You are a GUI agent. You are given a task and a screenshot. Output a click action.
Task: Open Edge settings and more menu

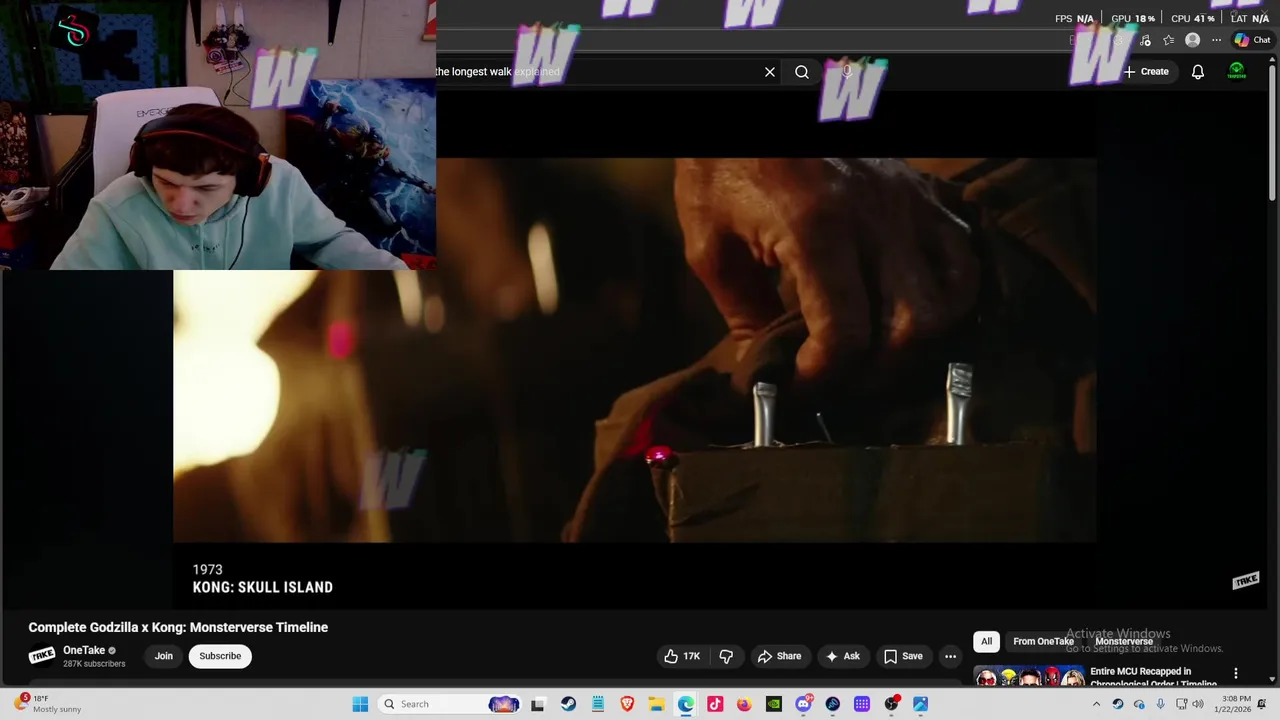pos(1216,40)
